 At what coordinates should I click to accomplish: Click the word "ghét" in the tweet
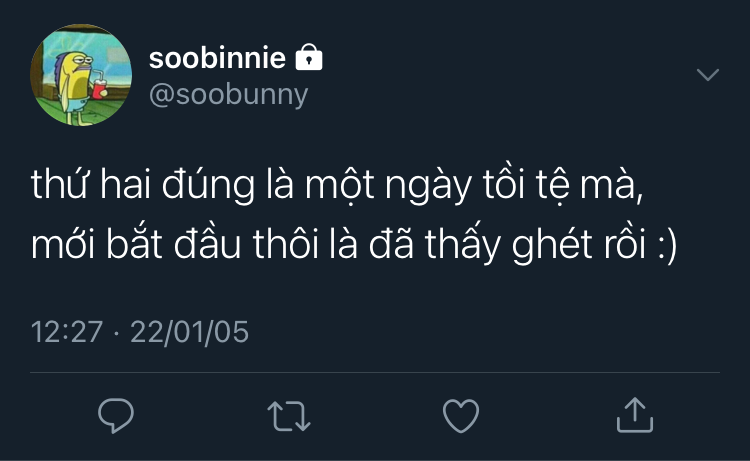(x=552, y=245)
